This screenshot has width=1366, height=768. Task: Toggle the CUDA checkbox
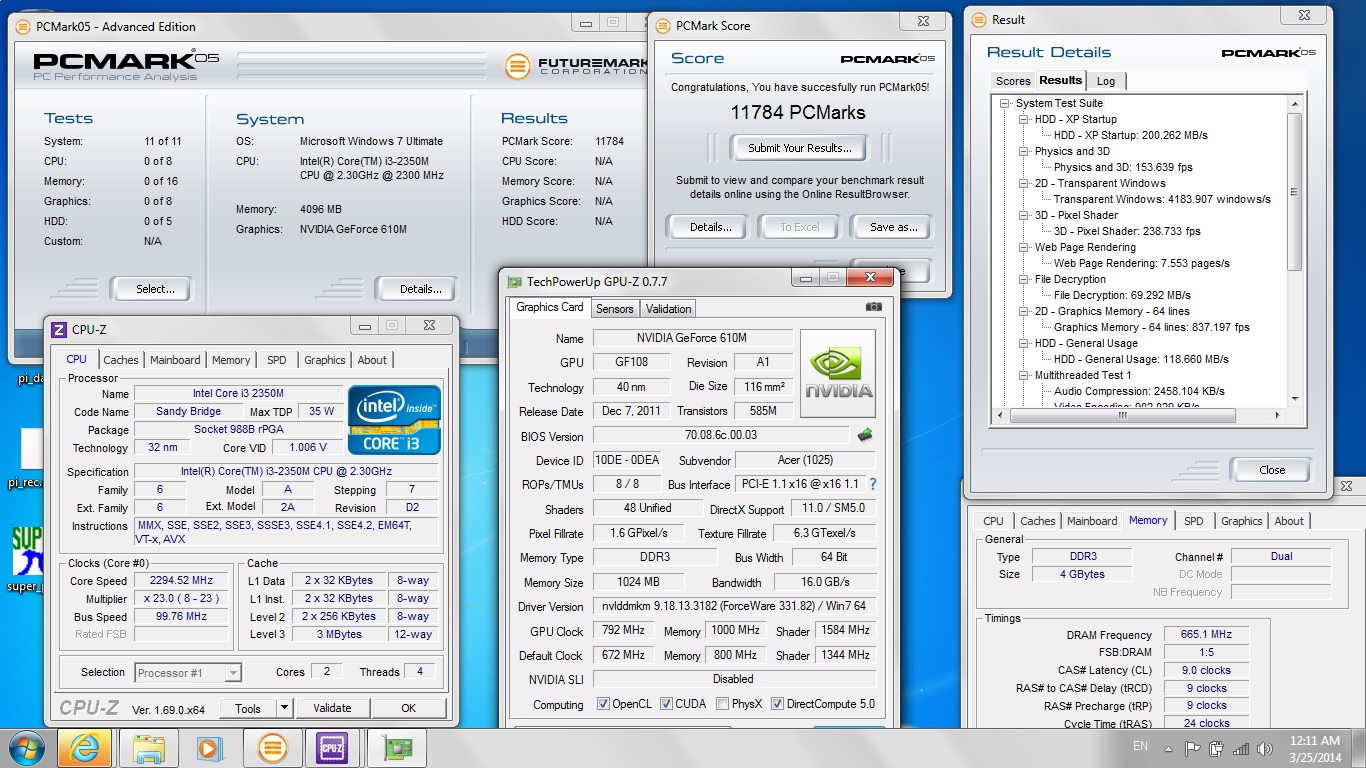coord(666,704)
